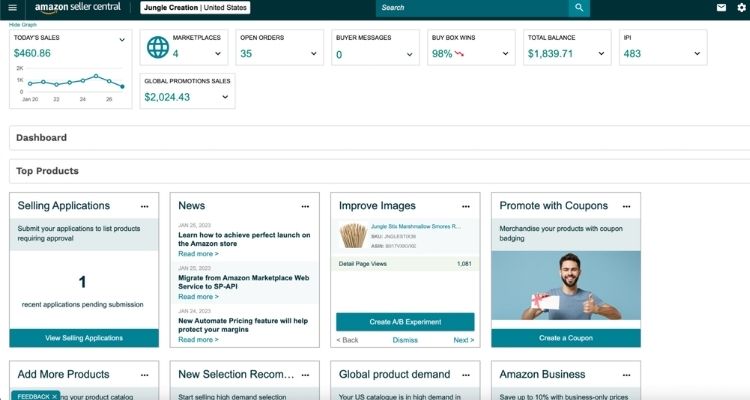Expand Global Promotions Sales dropdown chevron
Viewport: 750px width, 400px height.
tap(225, 97)
